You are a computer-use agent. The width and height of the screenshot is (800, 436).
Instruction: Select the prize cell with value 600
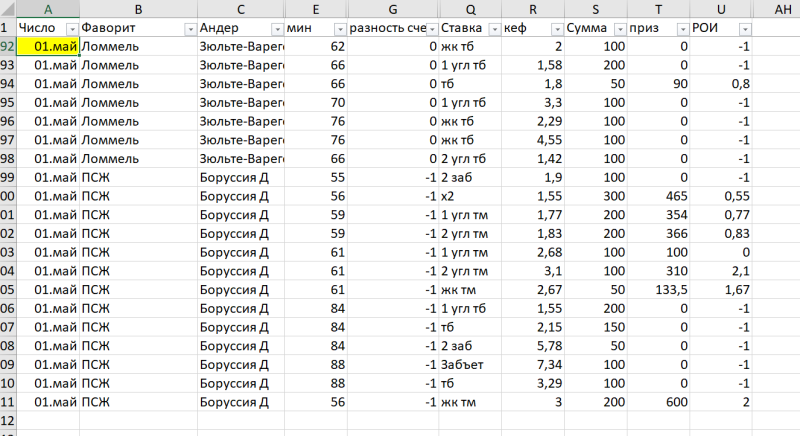coord(658,401)
